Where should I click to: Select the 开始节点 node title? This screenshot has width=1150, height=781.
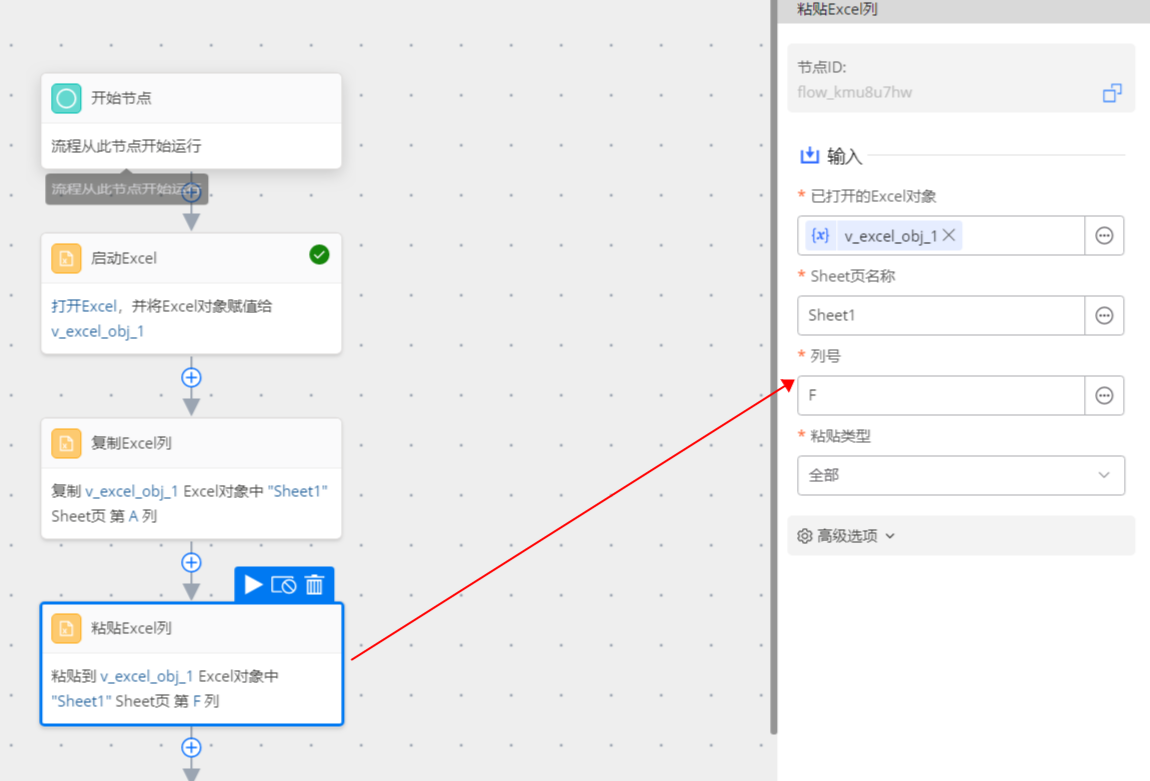pos(121,98)
